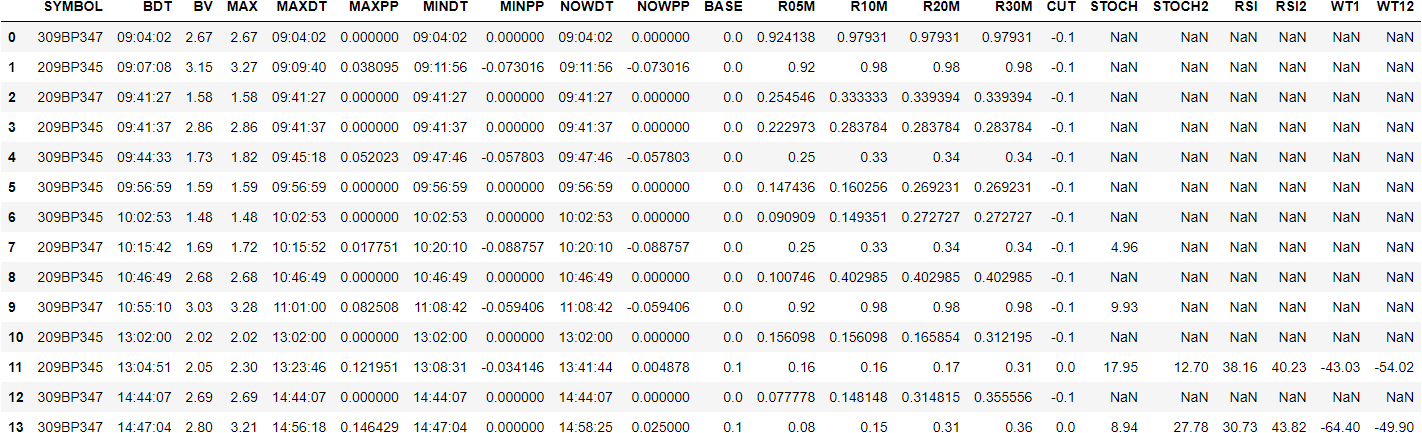Viewport: 1422px width, 433px height.
Task: Select row index 7
Action: tap(11, 247)
